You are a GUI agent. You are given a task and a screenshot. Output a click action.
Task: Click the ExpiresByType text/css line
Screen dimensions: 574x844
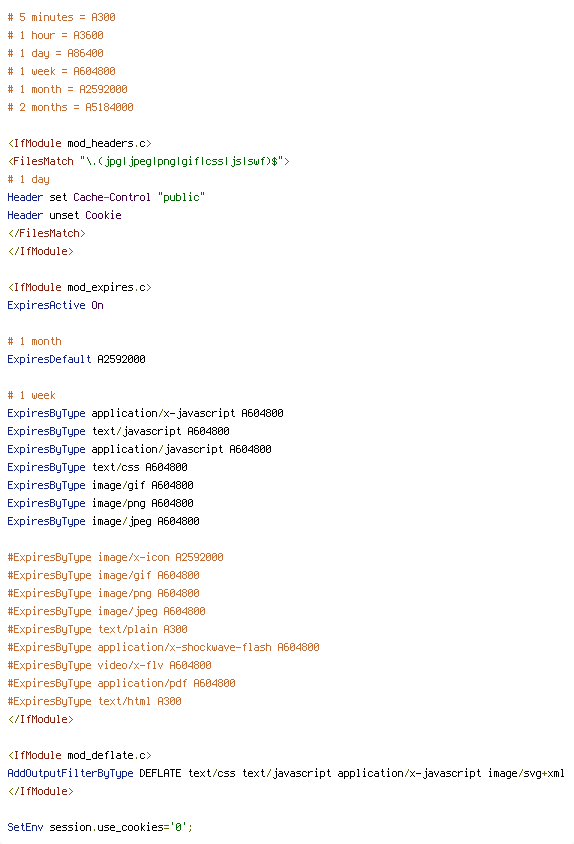97,467
